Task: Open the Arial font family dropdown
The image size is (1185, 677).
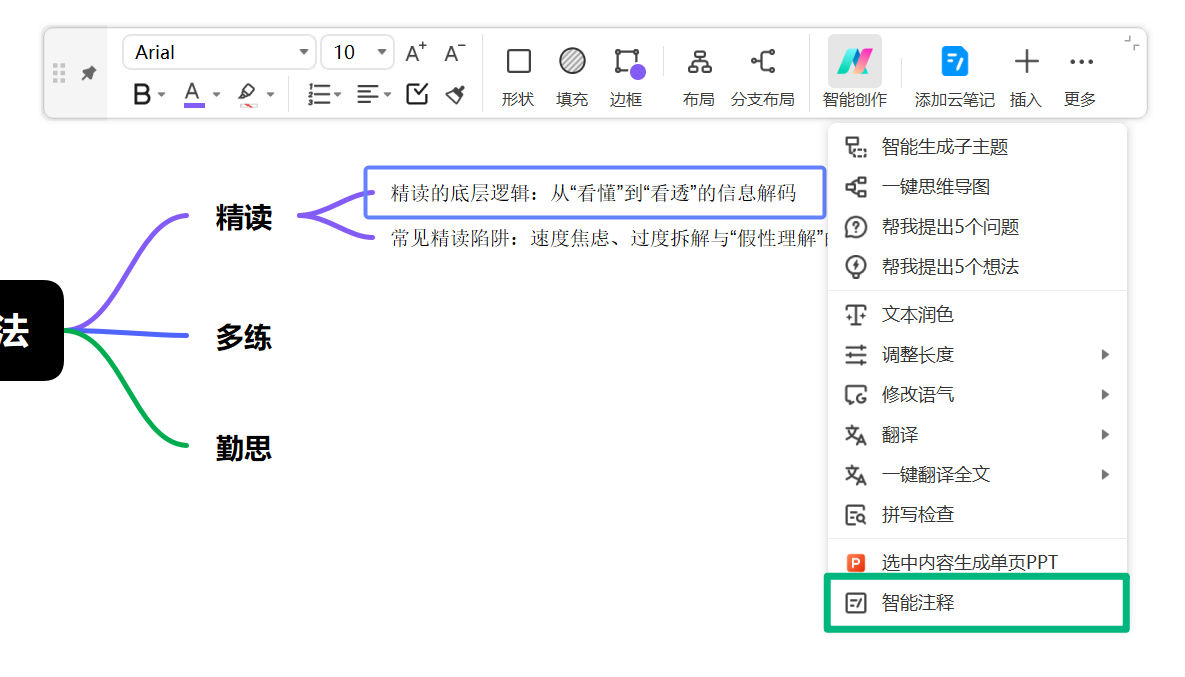Action: tap(219, 52)
